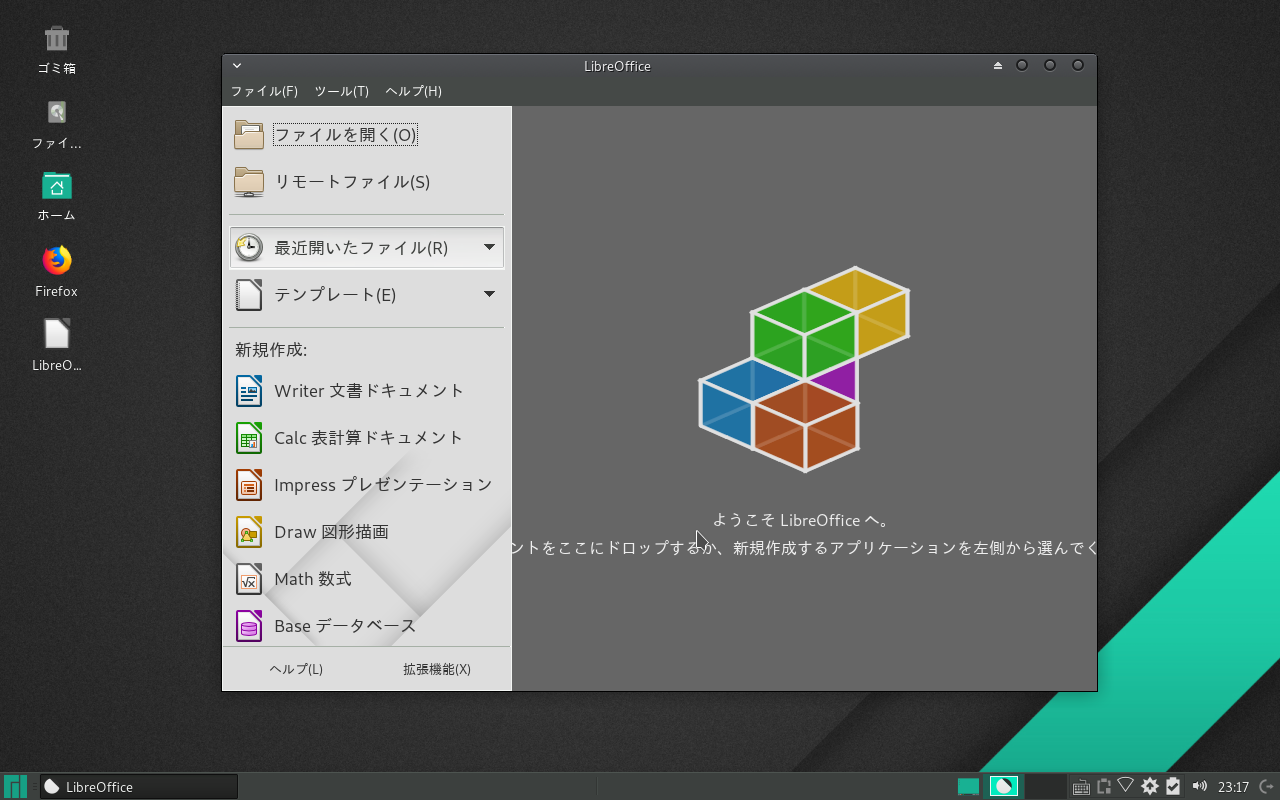Viewport: 1280px width, 800px height.
Task: Click the Math formula icon
Action: point(249,579)
